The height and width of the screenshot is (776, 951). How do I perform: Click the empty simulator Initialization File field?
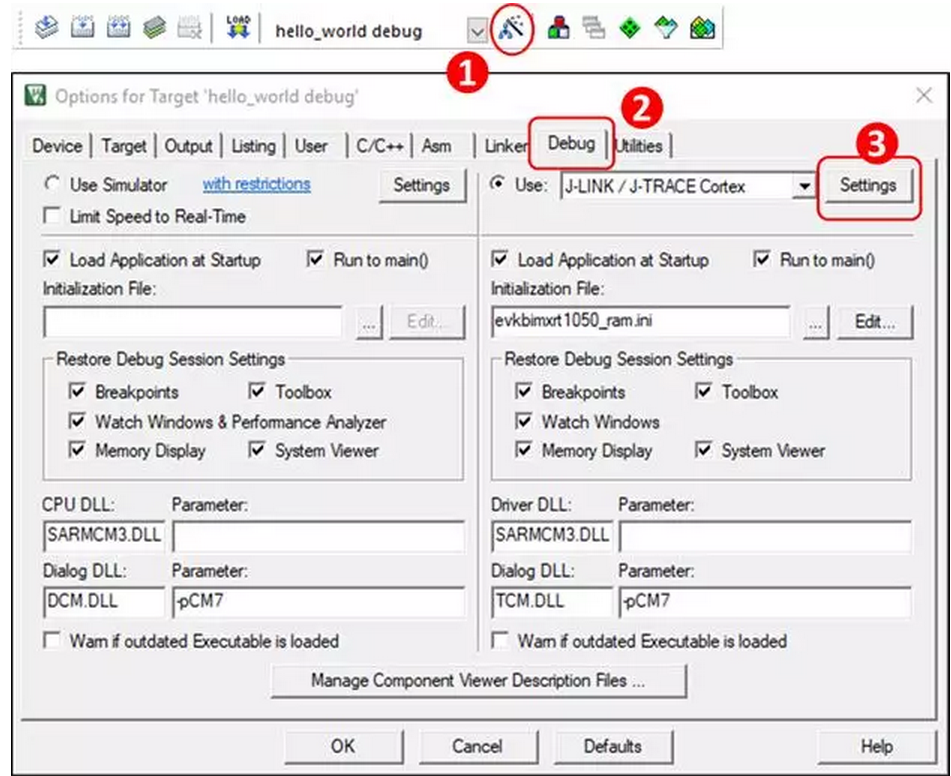(193, 322)
